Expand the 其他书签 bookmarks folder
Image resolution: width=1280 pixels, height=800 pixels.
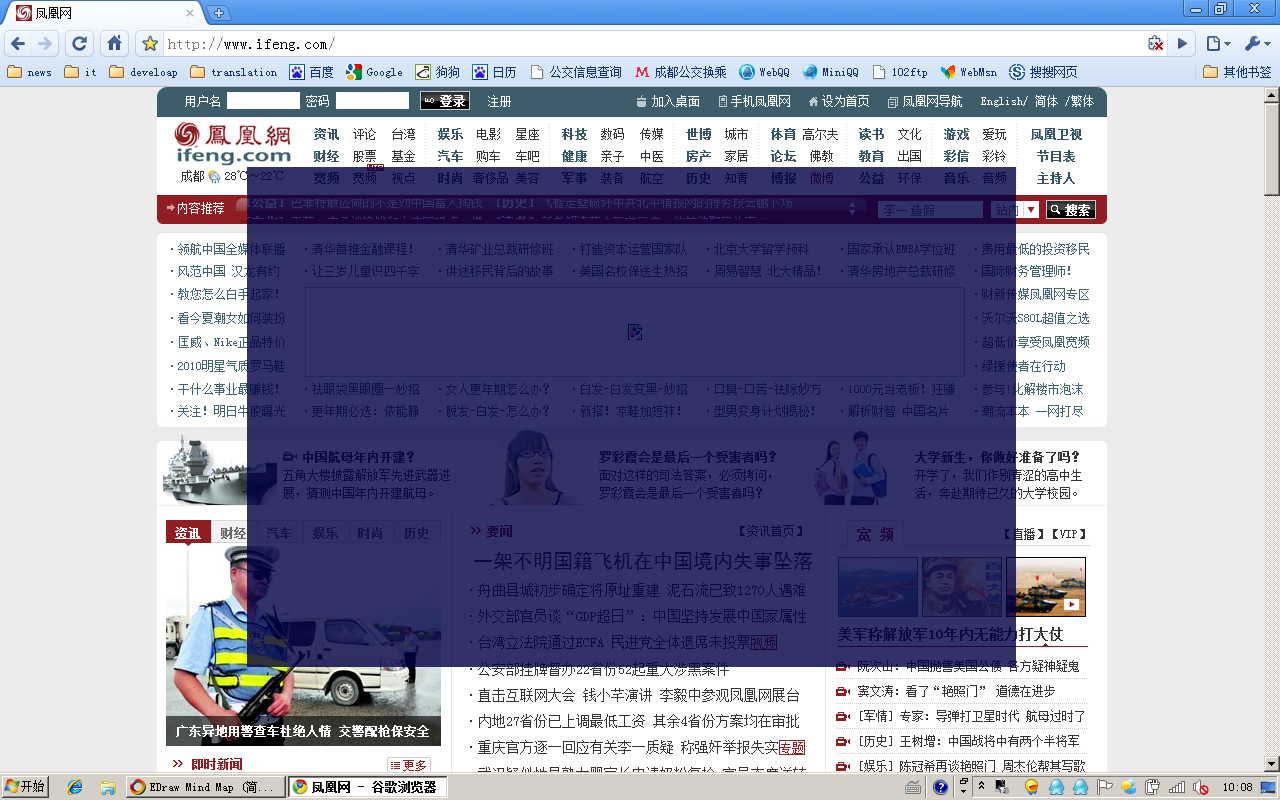click(1237, 72)
